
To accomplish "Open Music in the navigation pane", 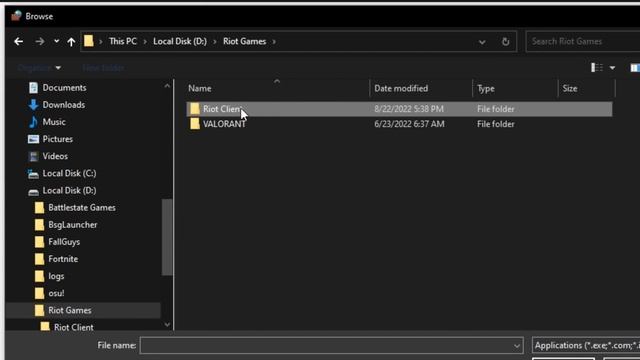I will coord(54,122).
